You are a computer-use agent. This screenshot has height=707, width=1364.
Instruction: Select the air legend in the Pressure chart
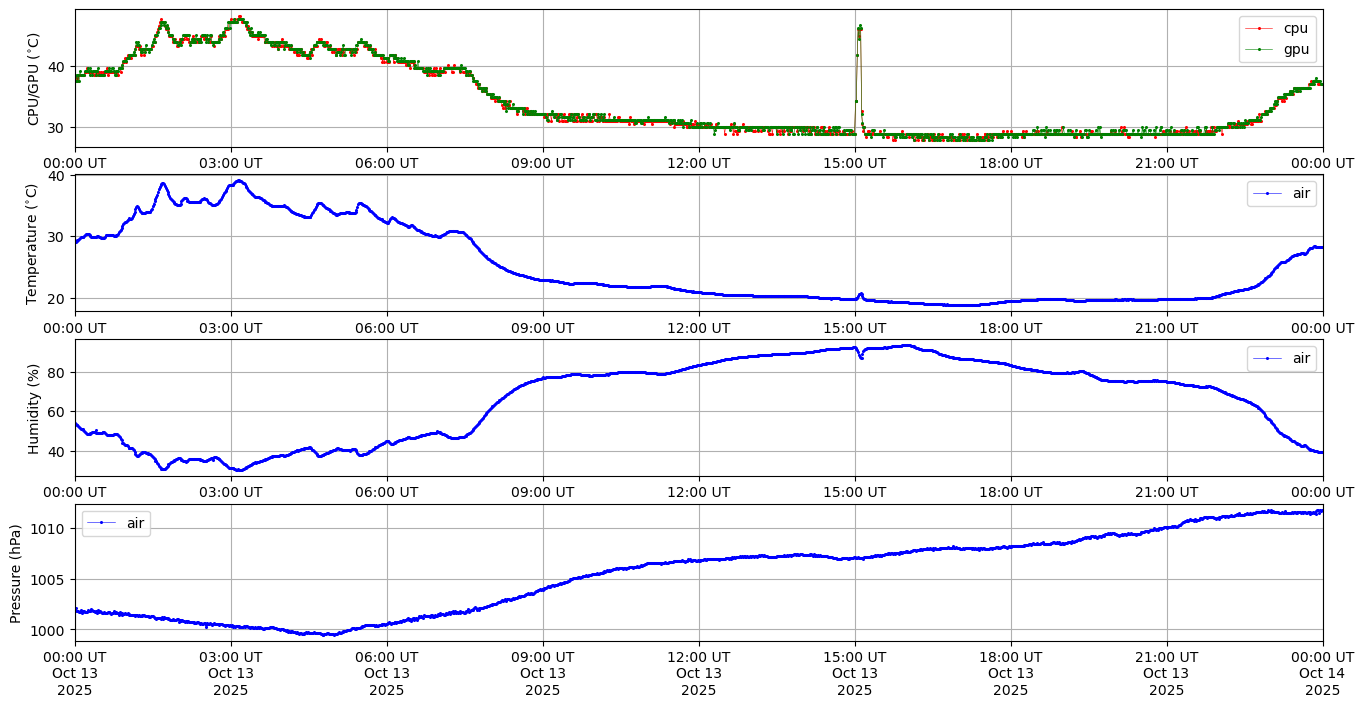coord(136,523)
